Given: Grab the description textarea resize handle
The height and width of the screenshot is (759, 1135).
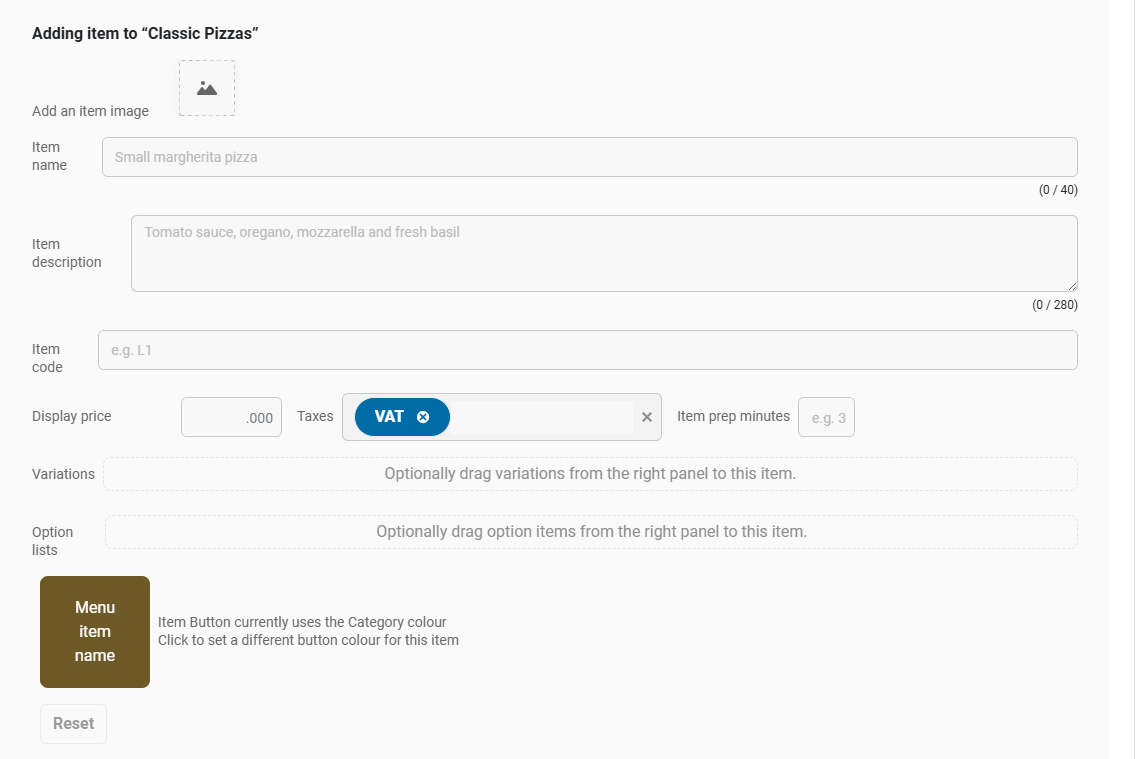Looking at the screenshot, I should click(1072, 286).
